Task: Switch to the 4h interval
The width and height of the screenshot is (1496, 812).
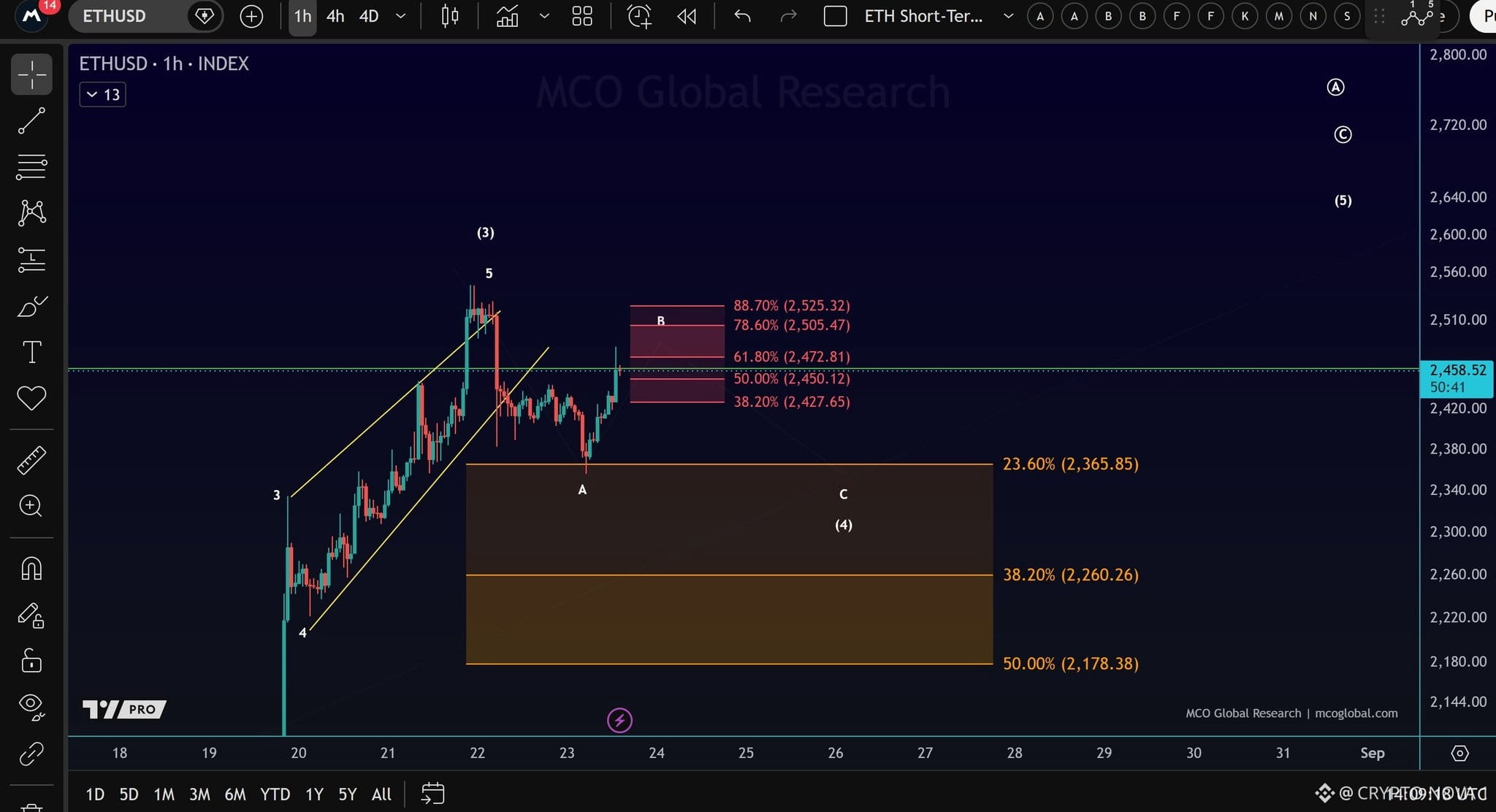Action: (335, 16)
